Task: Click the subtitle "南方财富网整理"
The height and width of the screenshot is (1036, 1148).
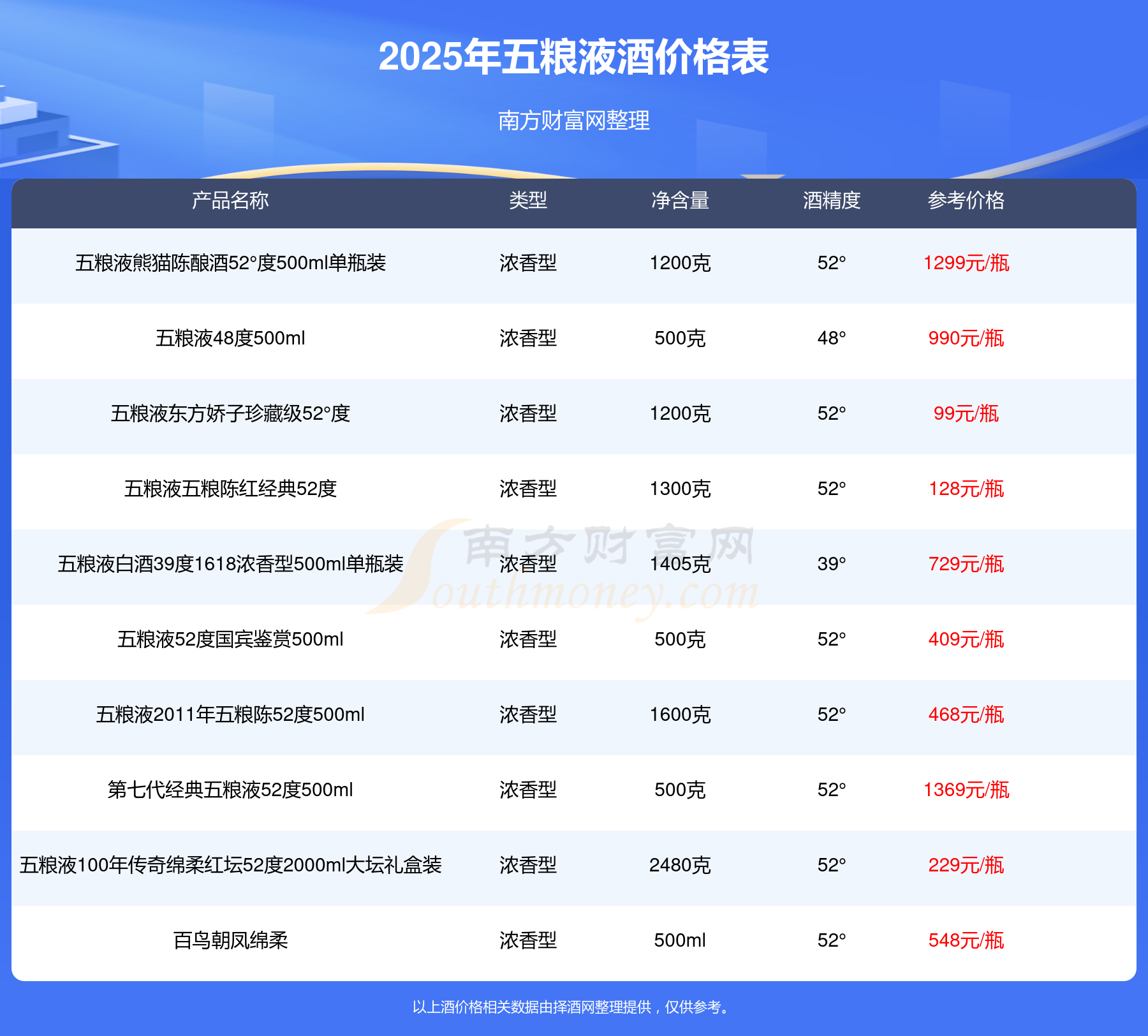Action: pyautogui.click(x=574, y=120)
